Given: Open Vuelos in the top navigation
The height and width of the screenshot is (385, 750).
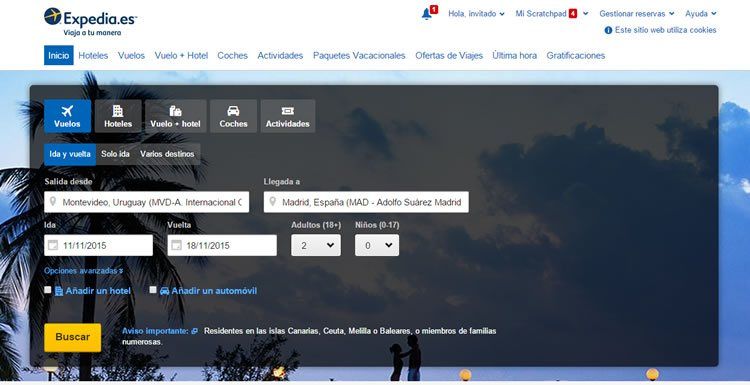Looking at the screenshot, I should (132, 55).
